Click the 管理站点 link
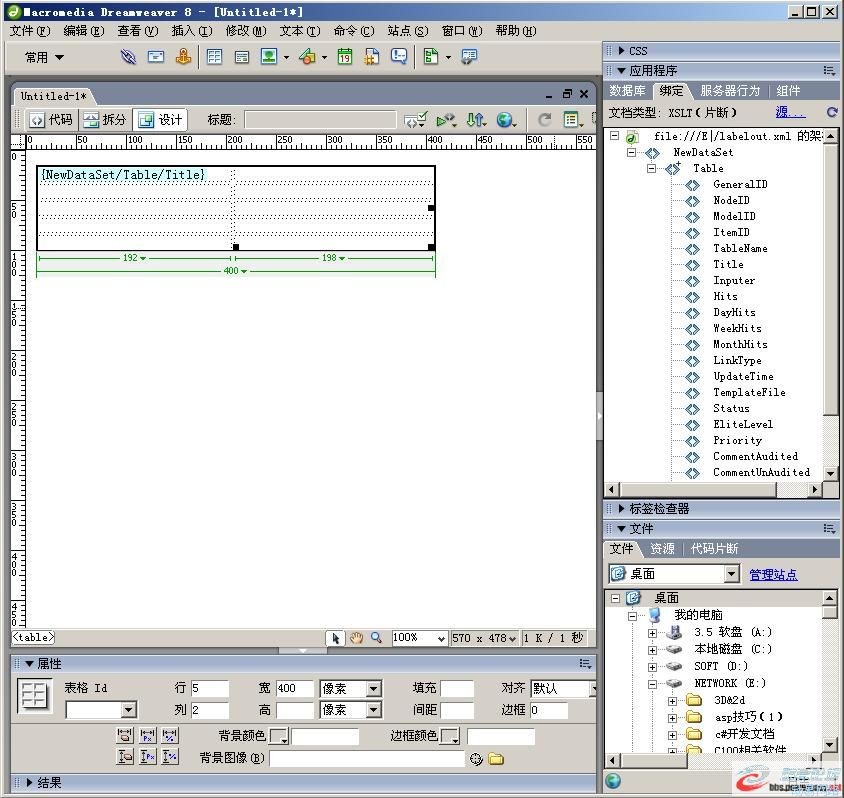This screenshot has height=798, width=844. (x=773, y=574)
